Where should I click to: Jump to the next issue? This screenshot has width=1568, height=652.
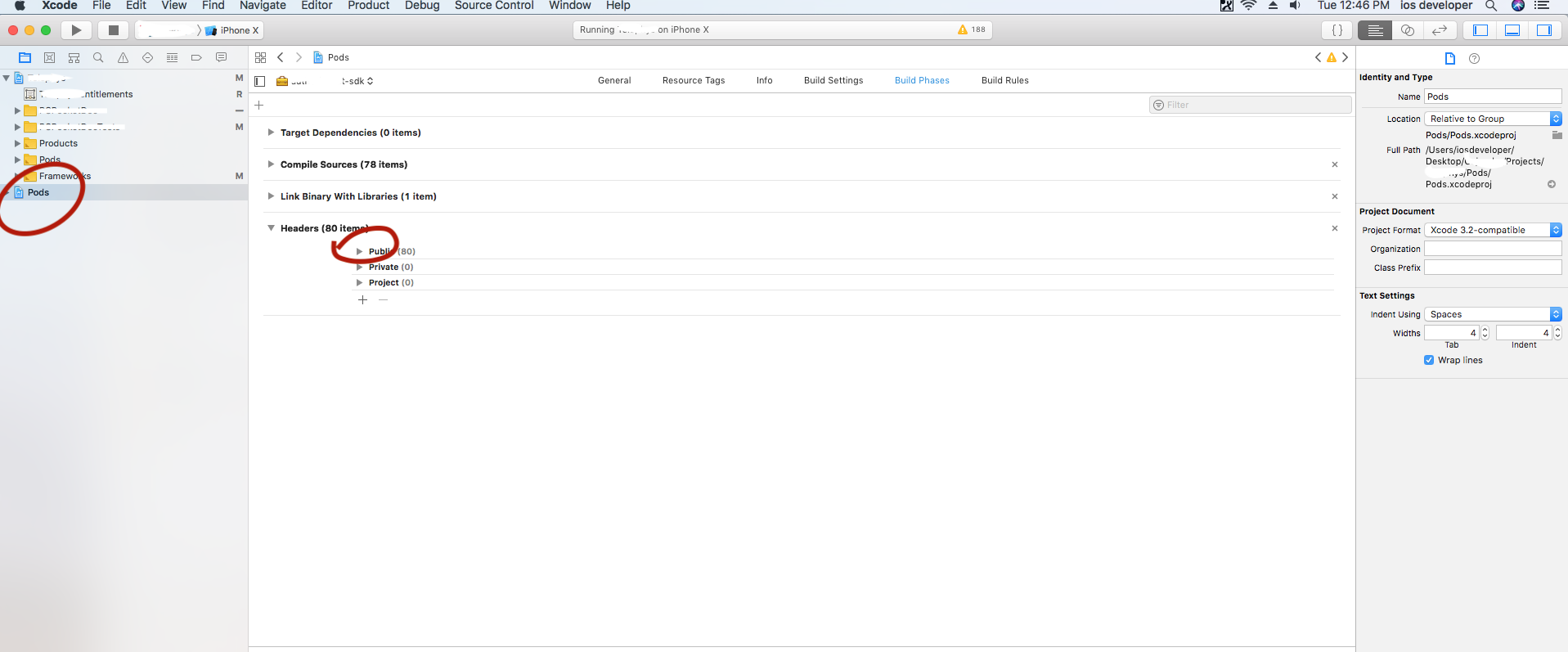click(x=1345, y=57)
